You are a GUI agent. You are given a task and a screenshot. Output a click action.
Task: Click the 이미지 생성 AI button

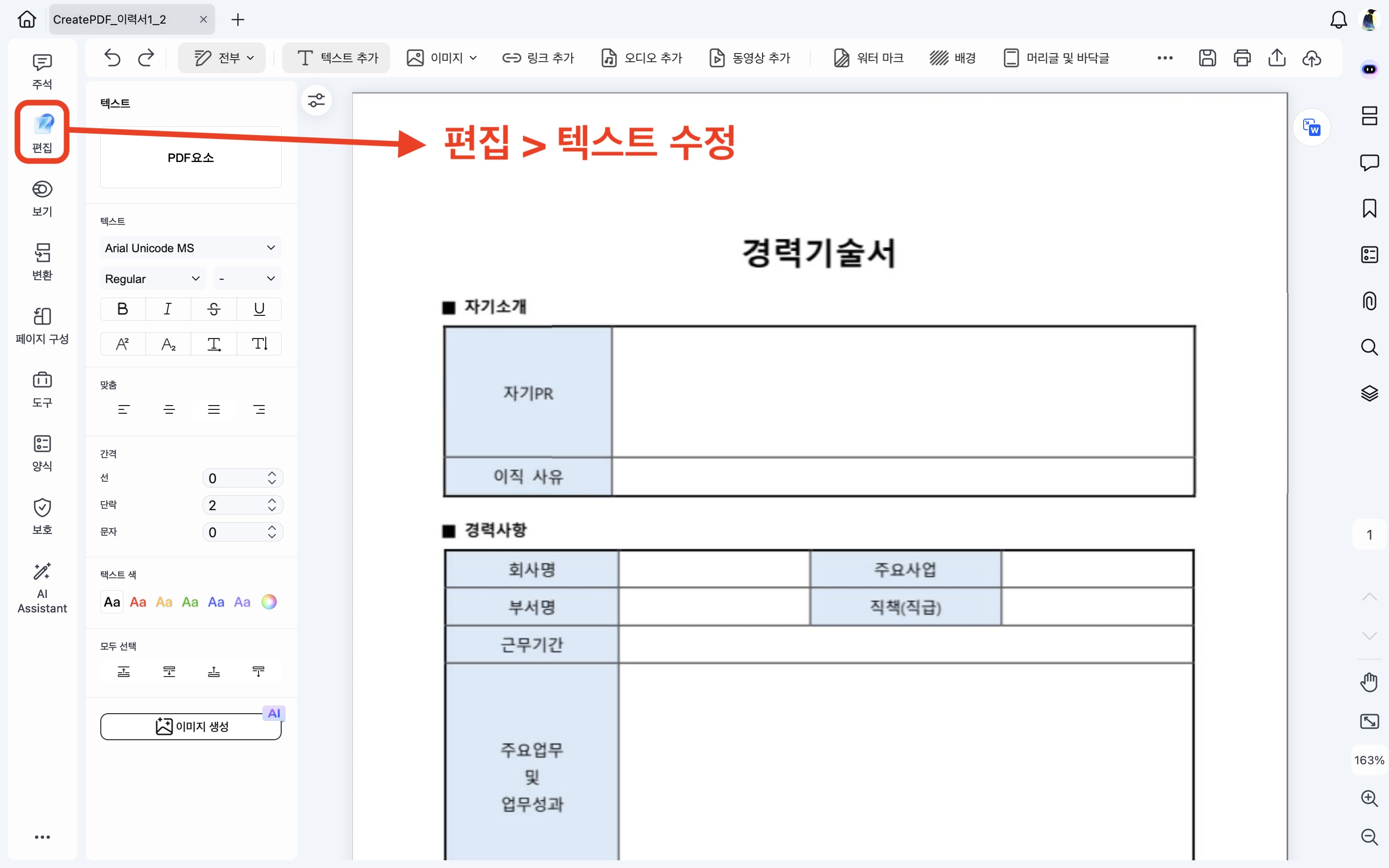coord(191,726)
